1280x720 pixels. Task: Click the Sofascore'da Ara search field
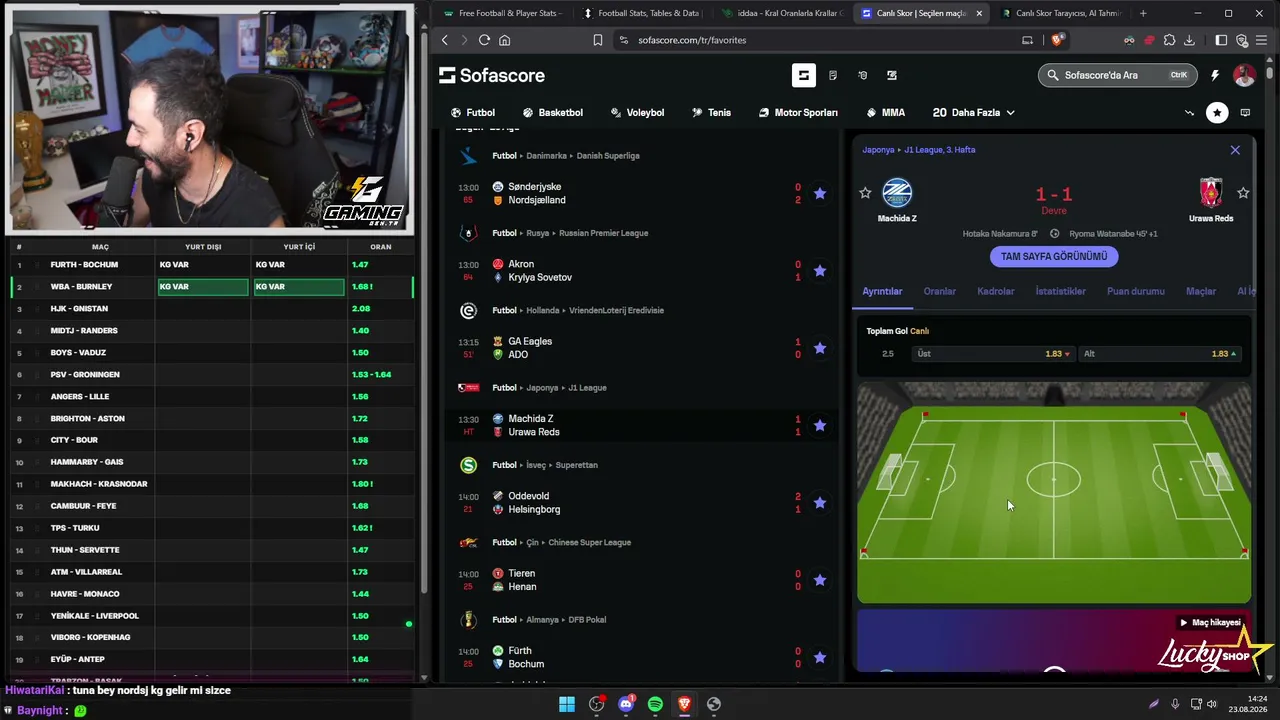point(1118,75)
